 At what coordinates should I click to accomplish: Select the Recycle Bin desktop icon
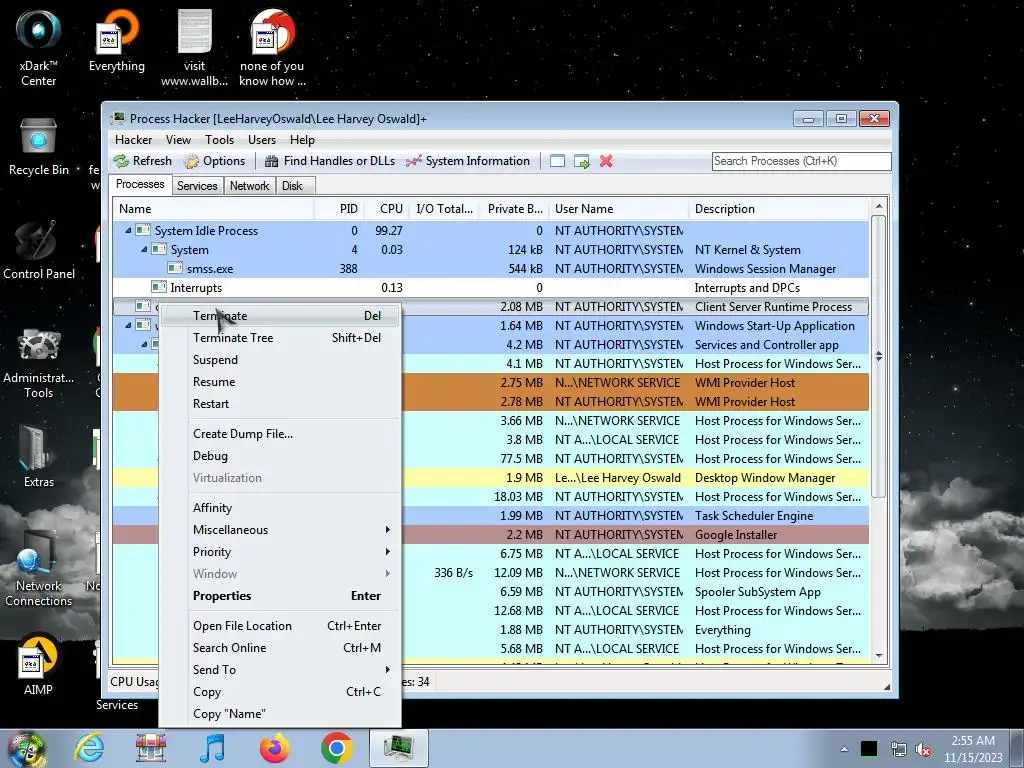click(x=39, y=147)
